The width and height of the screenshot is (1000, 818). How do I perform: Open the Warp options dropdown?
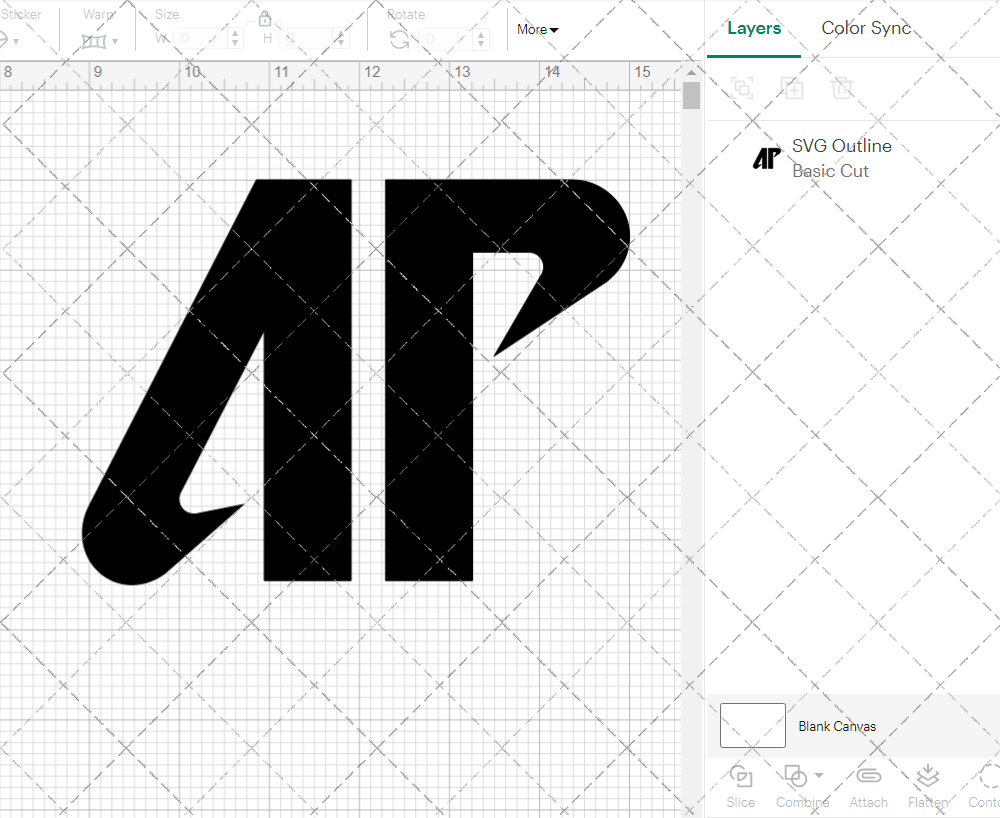(114, 42)
